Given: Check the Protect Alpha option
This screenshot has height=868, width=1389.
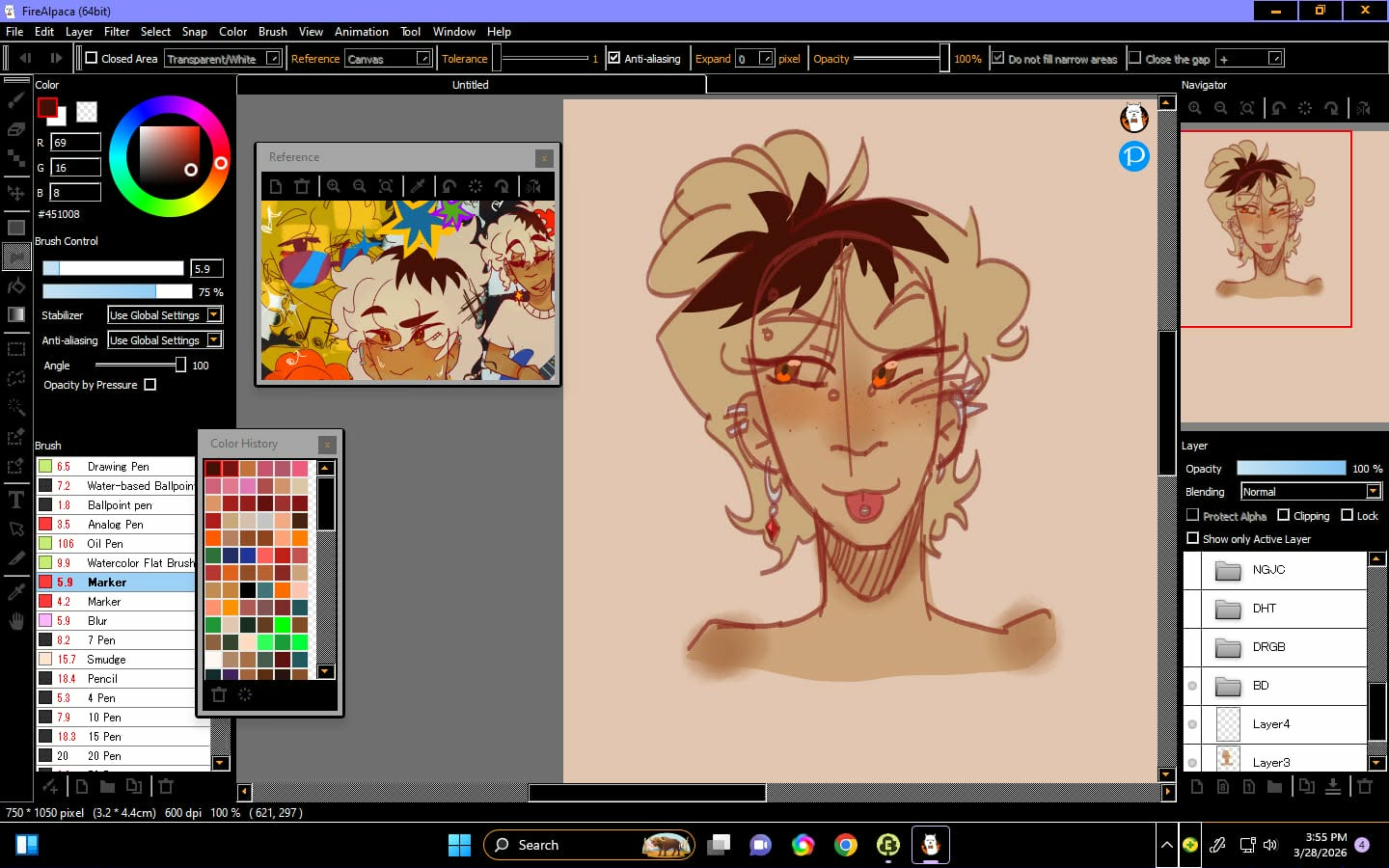Looking at the screenshot, I should click(x=1193, y=516).
